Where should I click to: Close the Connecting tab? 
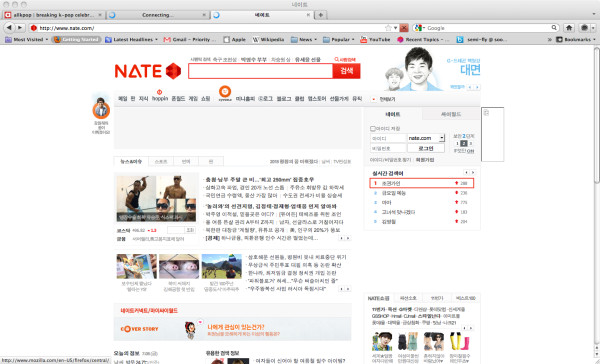[204, 15]
